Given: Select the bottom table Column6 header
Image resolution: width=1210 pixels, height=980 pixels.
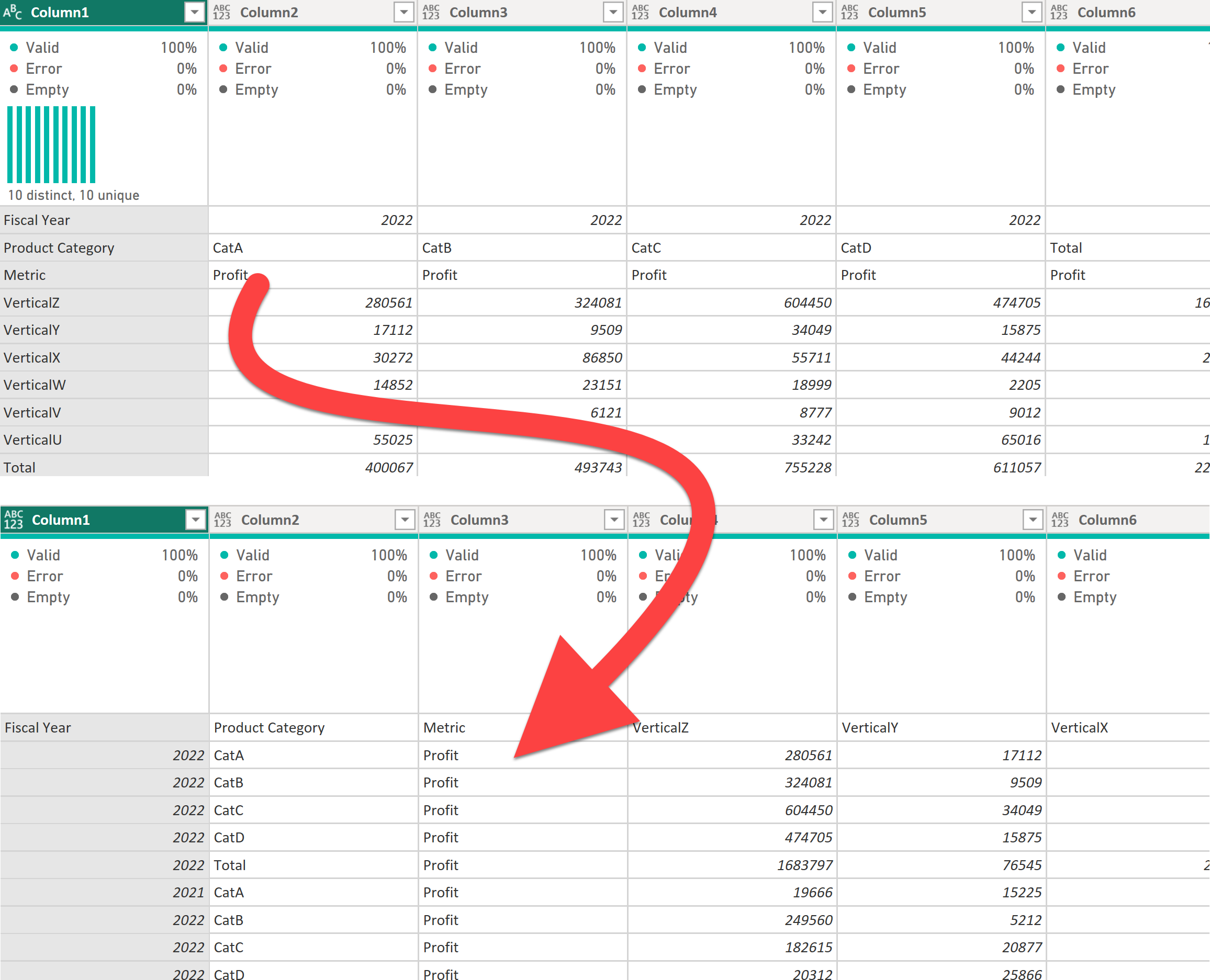Looking at the screenshot, I should click(1129, 520).
